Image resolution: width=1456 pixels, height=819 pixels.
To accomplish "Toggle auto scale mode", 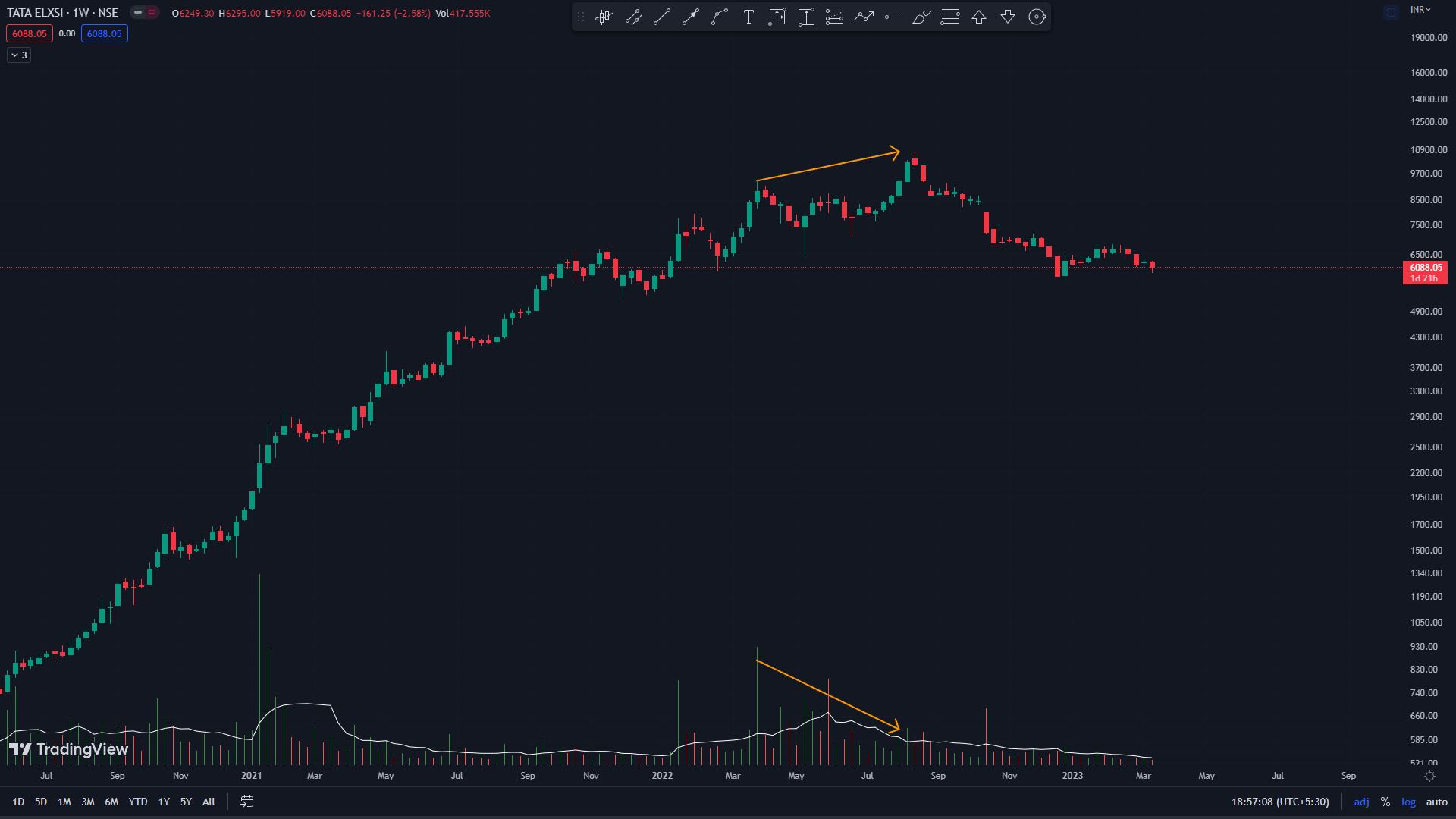I will tap(1436, 802).
